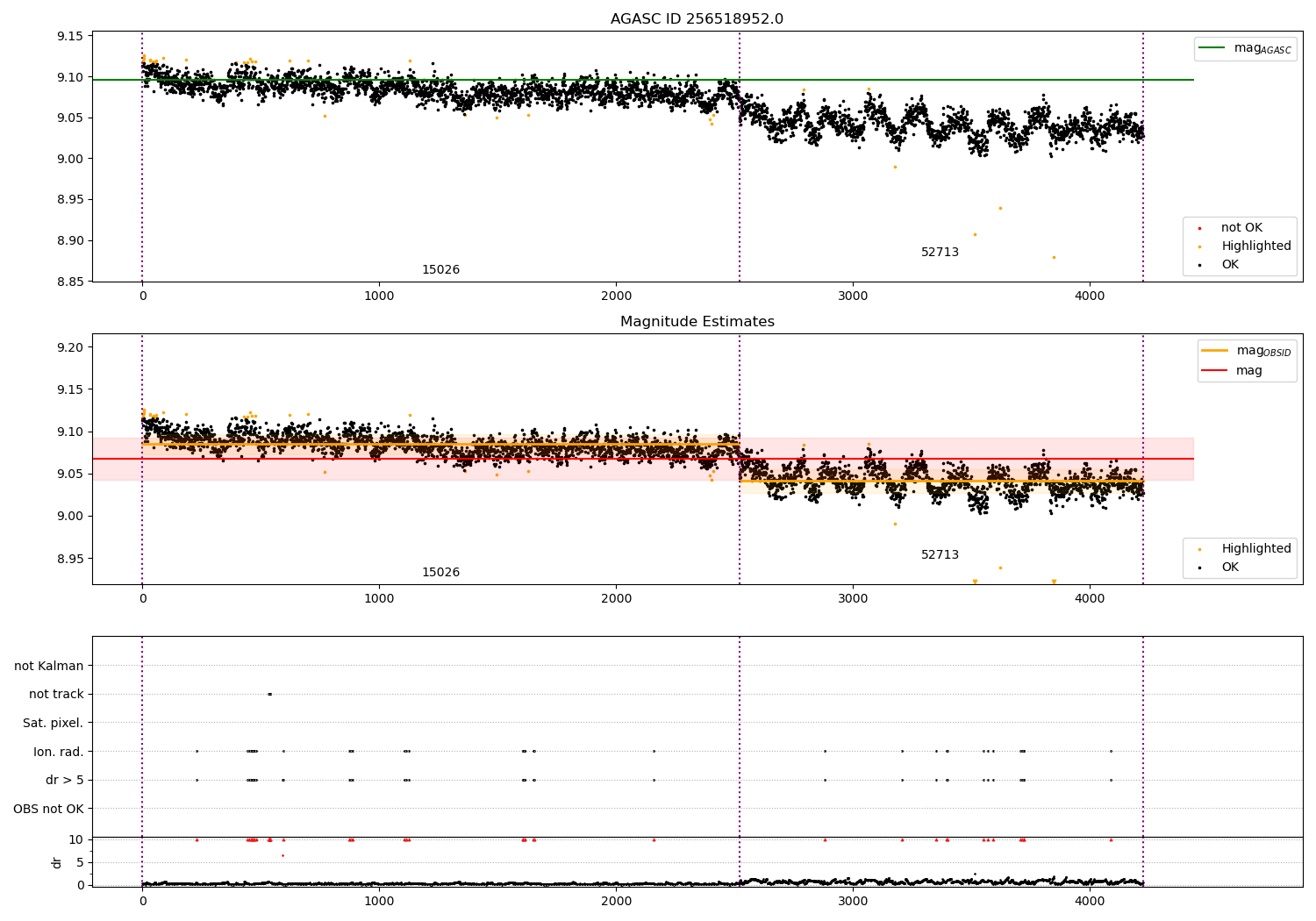The width and height of the screenshot is (1316, 921).
Task: Click the '10' tick on the dr axis
Action: coord(76,839)
